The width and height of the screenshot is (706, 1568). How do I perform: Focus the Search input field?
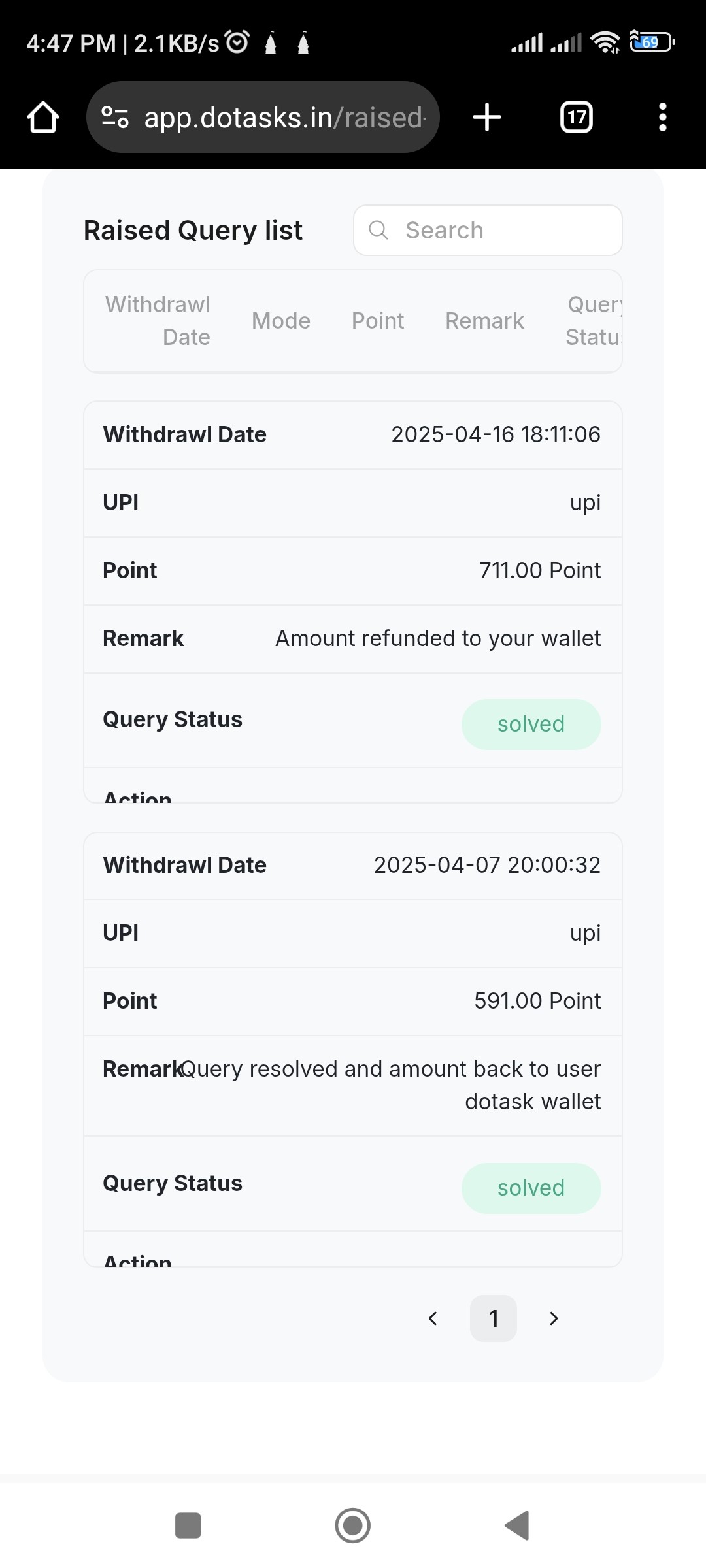tap(488, 230)
